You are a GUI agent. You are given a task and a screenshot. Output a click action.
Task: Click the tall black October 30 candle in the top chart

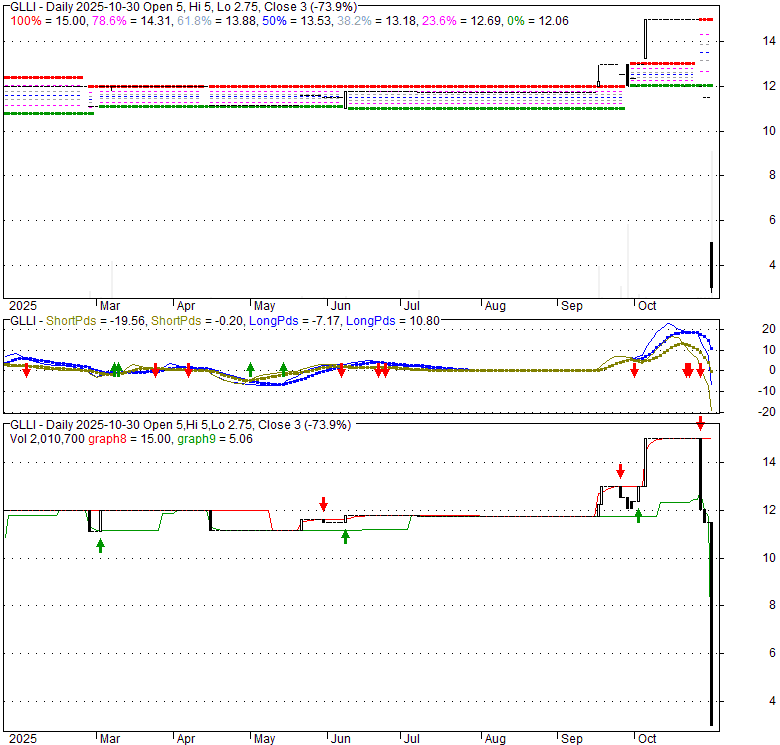pos(712,266)
